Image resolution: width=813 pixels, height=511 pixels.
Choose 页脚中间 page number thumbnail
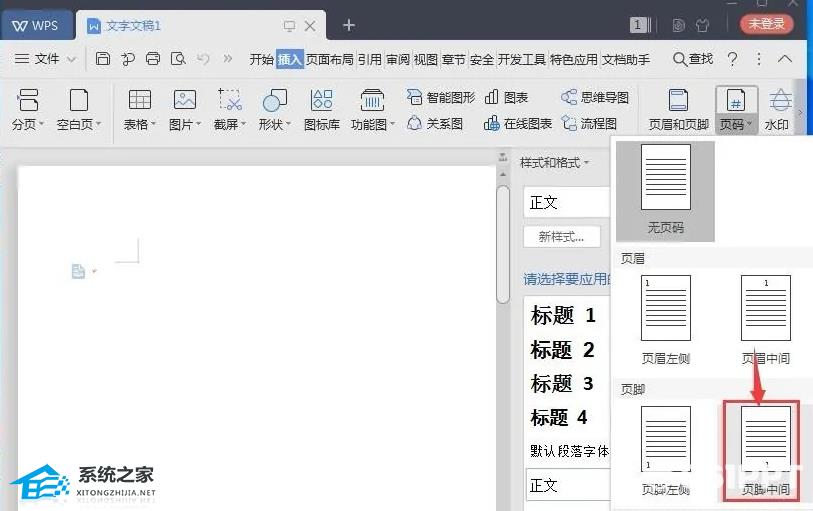(x=766, y=438)
